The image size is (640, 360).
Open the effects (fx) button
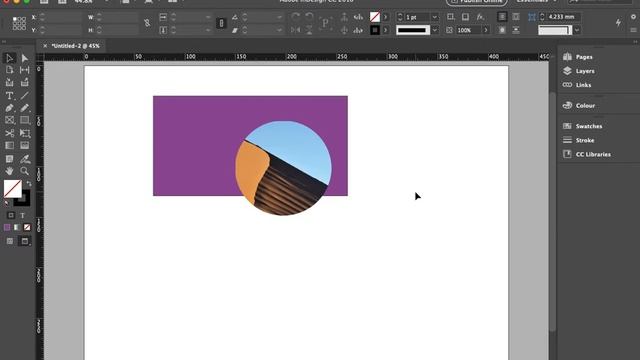[x=480, y=17]
